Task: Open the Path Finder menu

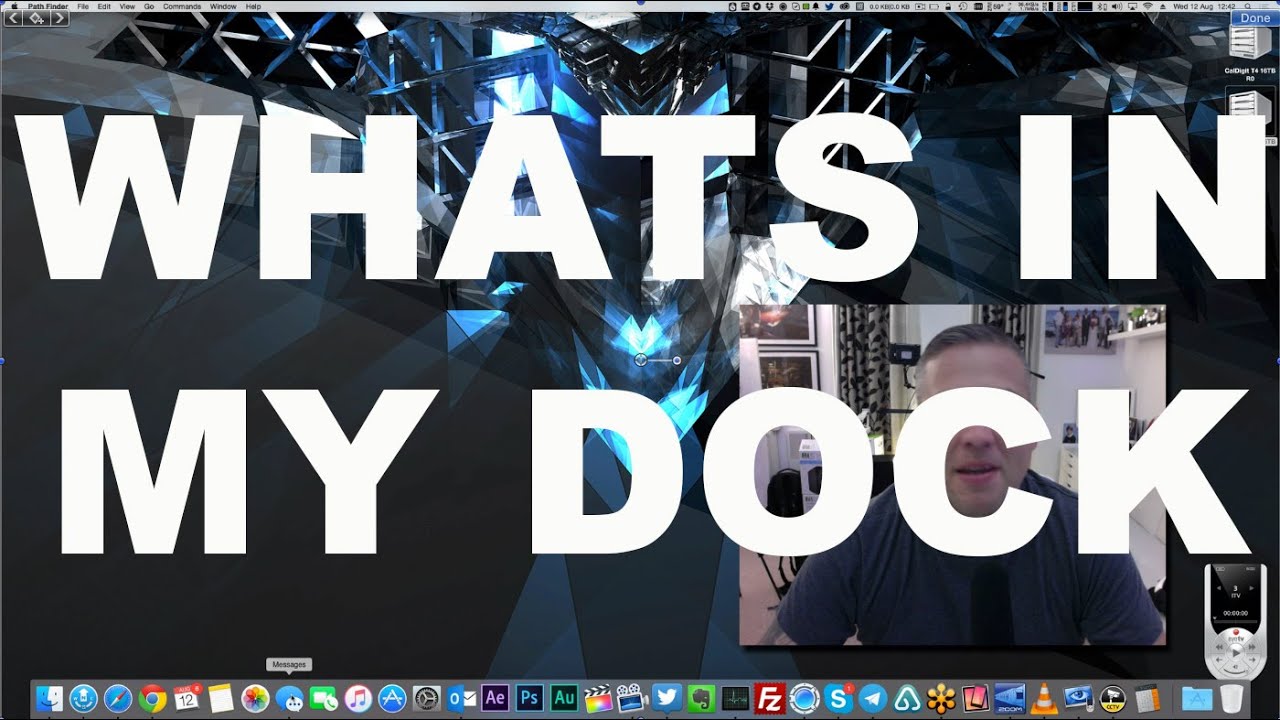Action: 48,6
